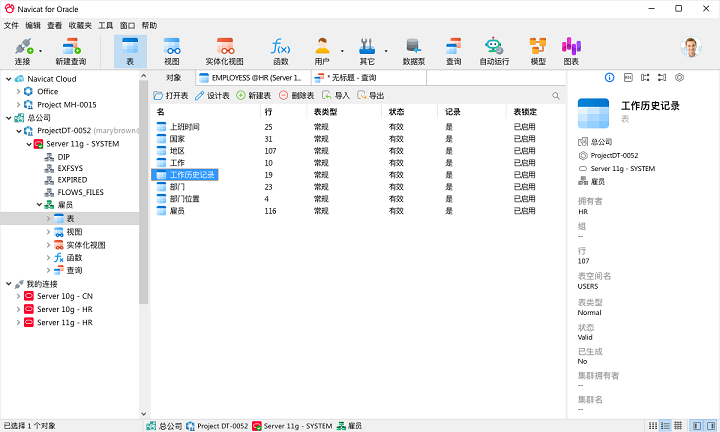720x432 pixels.
Task: Open the 实体化视图 toolbar icon
Action: click(x=225, y=51)
